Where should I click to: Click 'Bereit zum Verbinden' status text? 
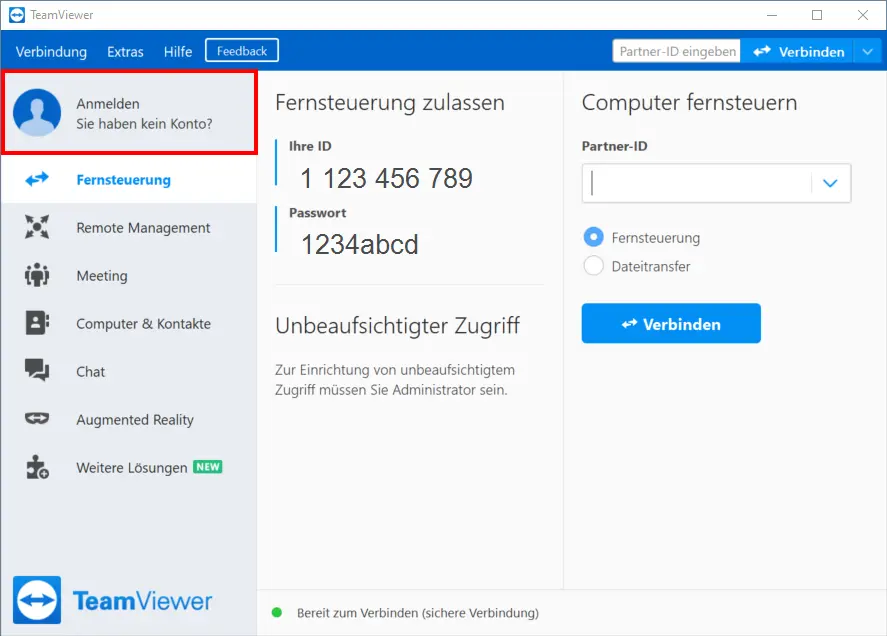(417, 613)
